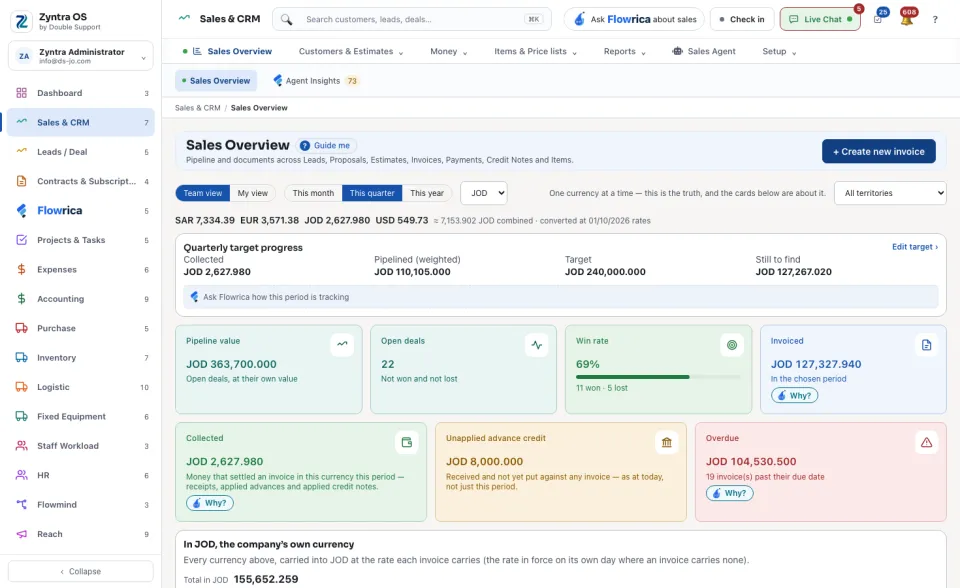Click Create new invoice button
Viewport: 960px width, 588px height.
click(879, 151)
